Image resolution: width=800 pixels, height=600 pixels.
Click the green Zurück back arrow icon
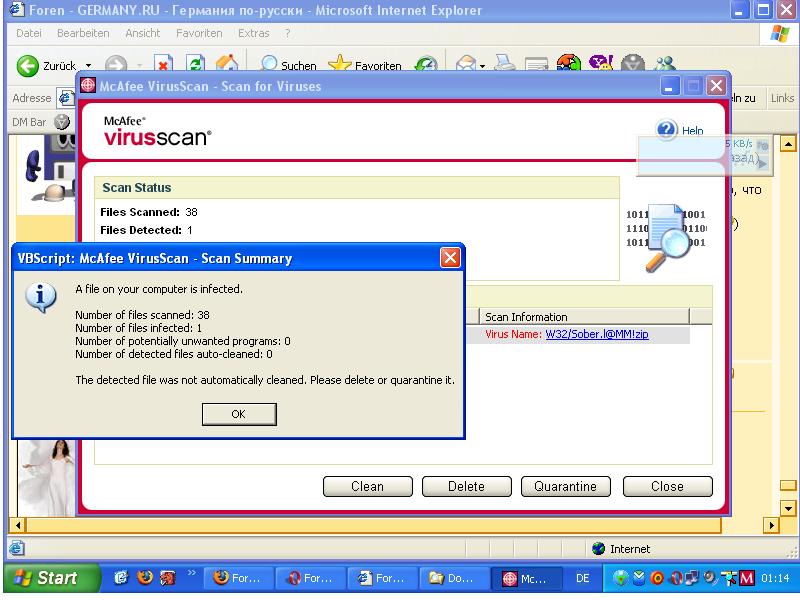coord(28,65)
